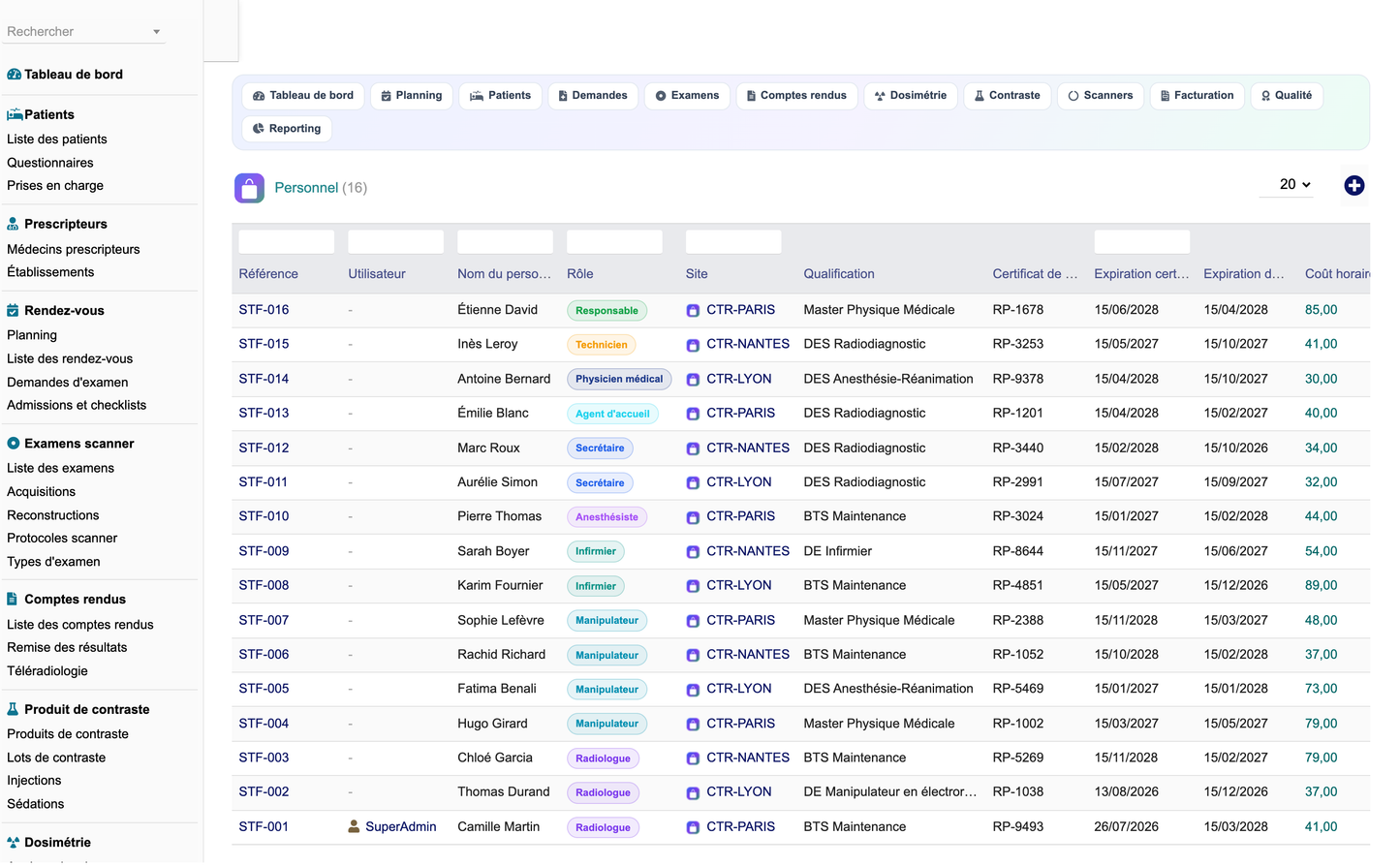
Task: Click the Dosimétrie radiation icon in top navigation
Action: tap(880, 96)
